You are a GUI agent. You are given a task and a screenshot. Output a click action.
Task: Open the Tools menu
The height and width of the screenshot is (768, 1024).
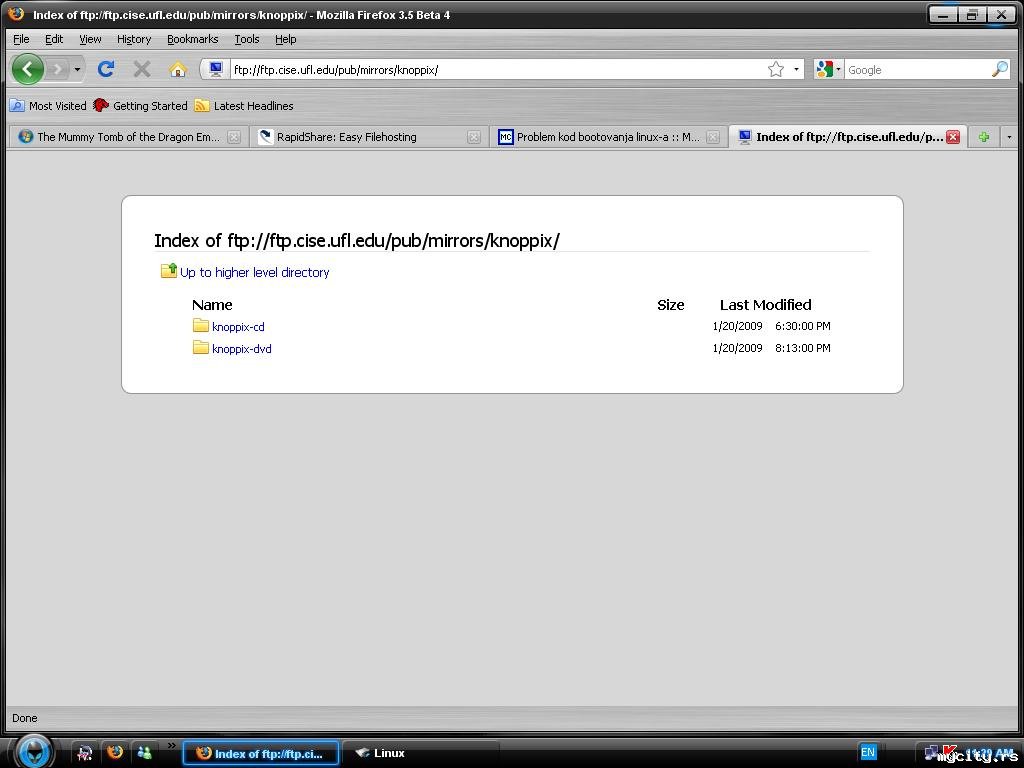point(247,39)
